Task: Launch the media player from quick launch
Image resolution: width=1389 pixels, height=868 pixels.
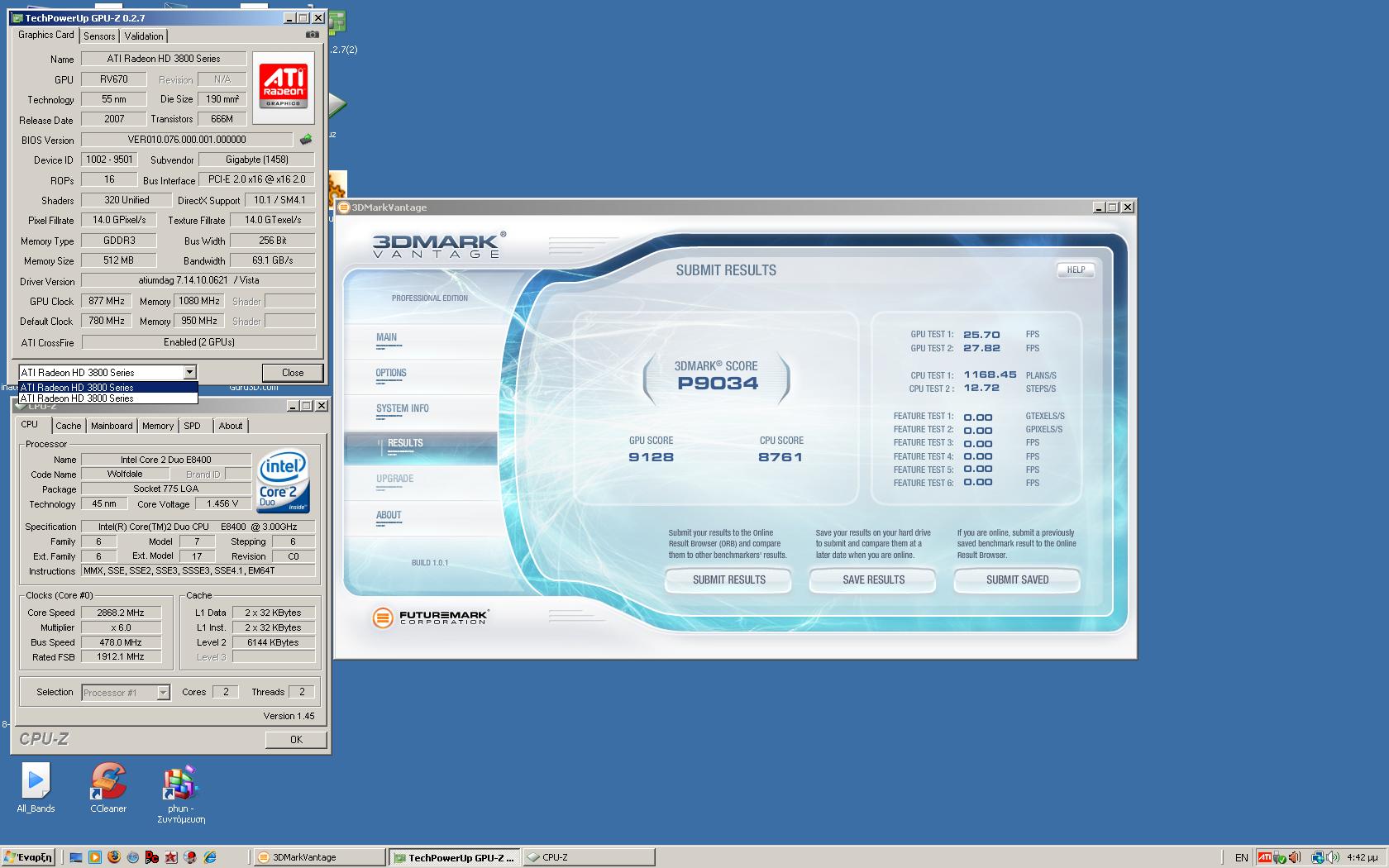Action: (x=94, y=857)
